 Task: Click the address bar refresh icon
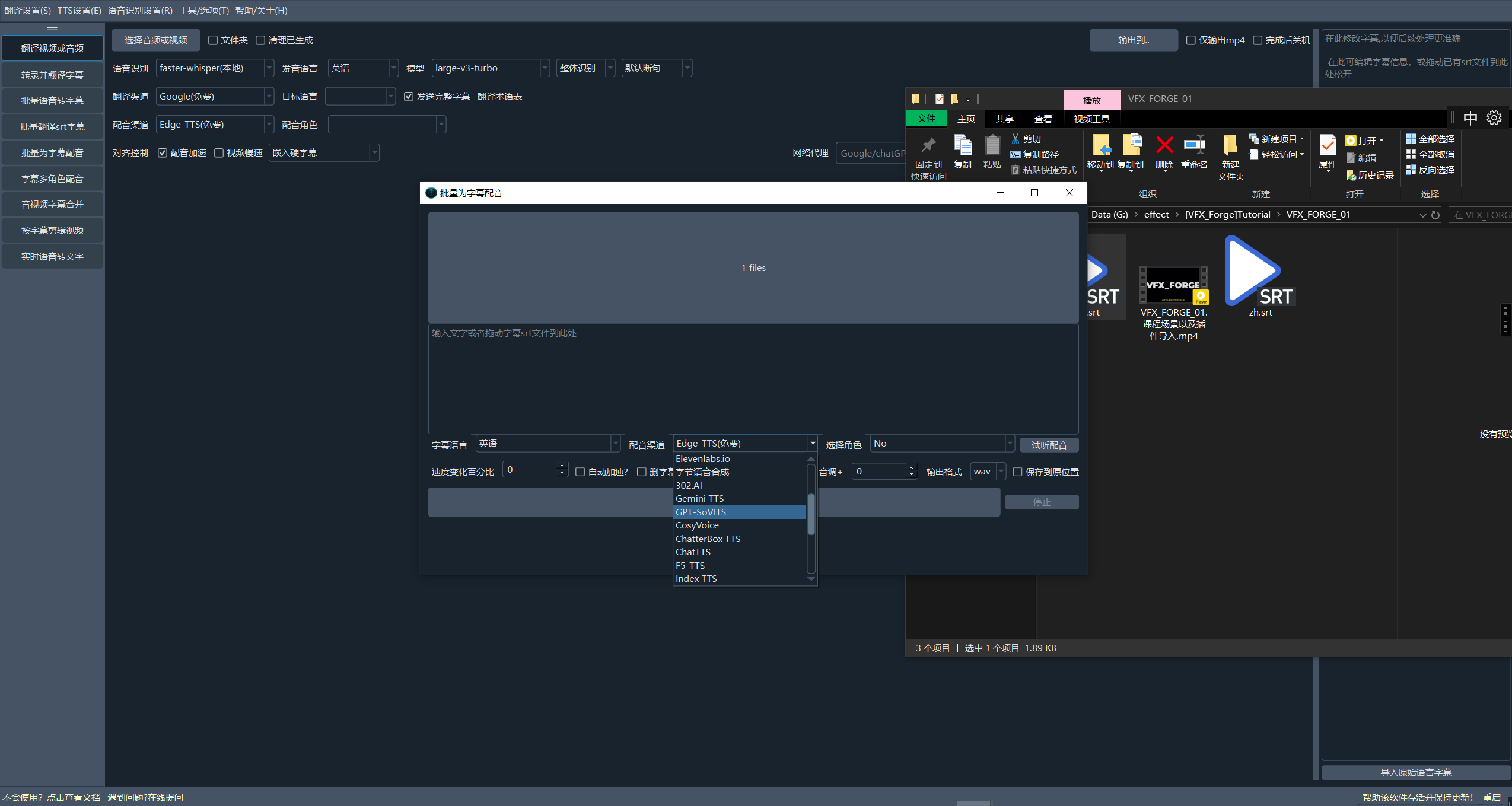[1435, 215]
